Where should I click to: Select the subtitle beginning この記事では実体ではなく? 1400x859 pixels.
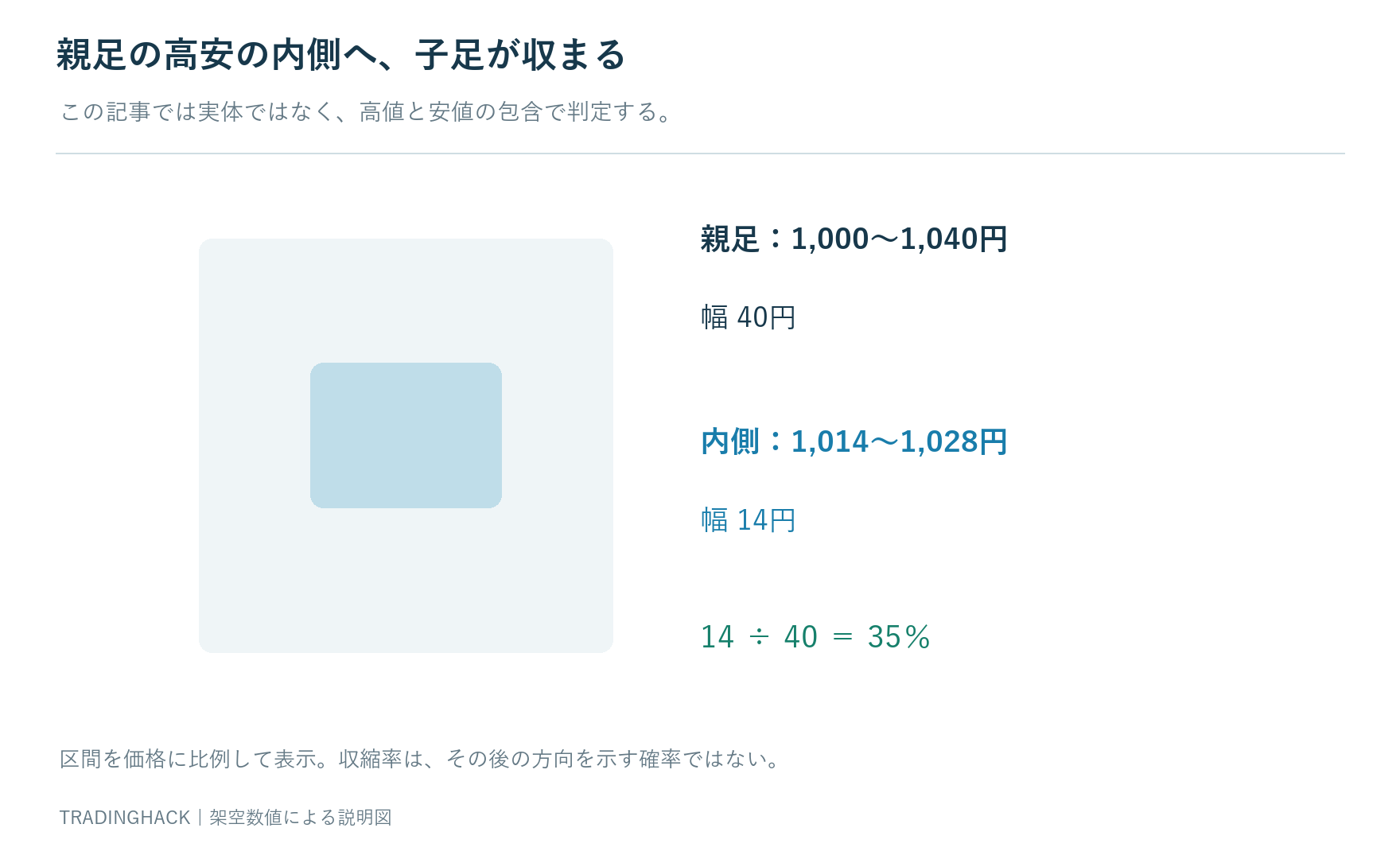click(x=367, y=112)
